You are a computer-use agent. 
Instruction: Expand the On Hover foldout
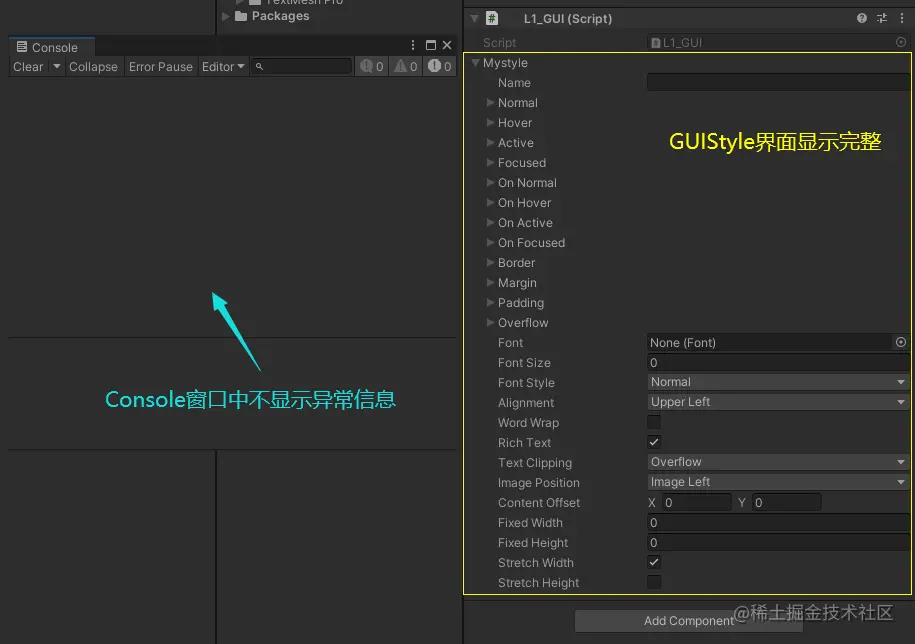(x=490, y=202)
